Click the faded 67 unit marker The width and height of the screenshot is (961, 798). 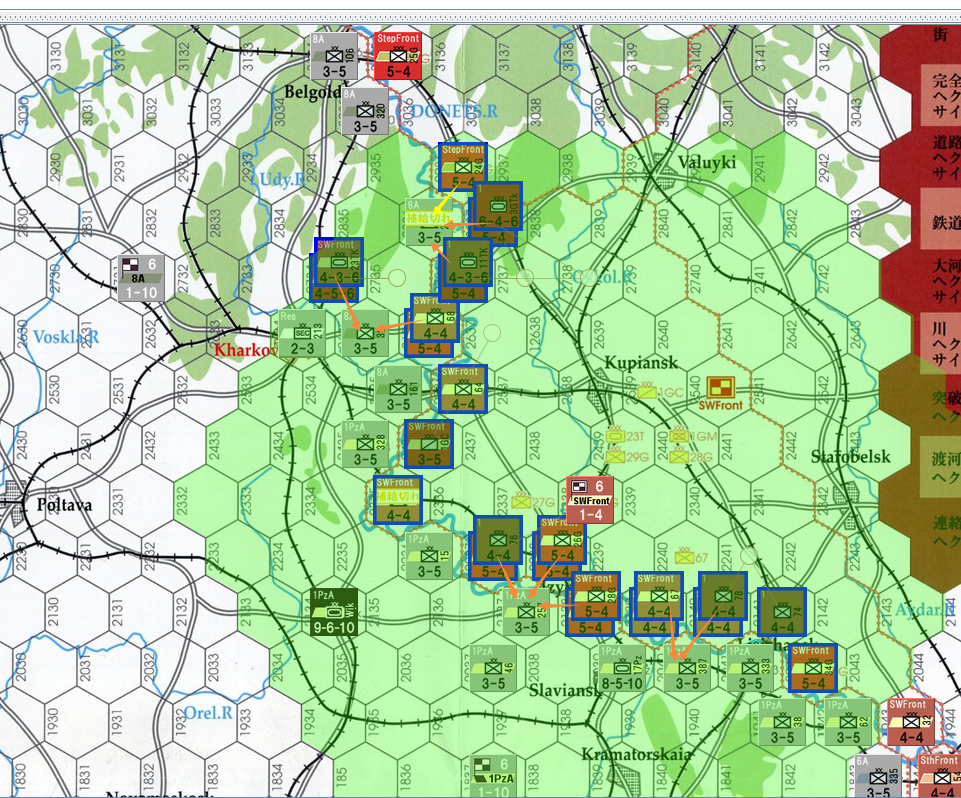(x=691, y=558)
